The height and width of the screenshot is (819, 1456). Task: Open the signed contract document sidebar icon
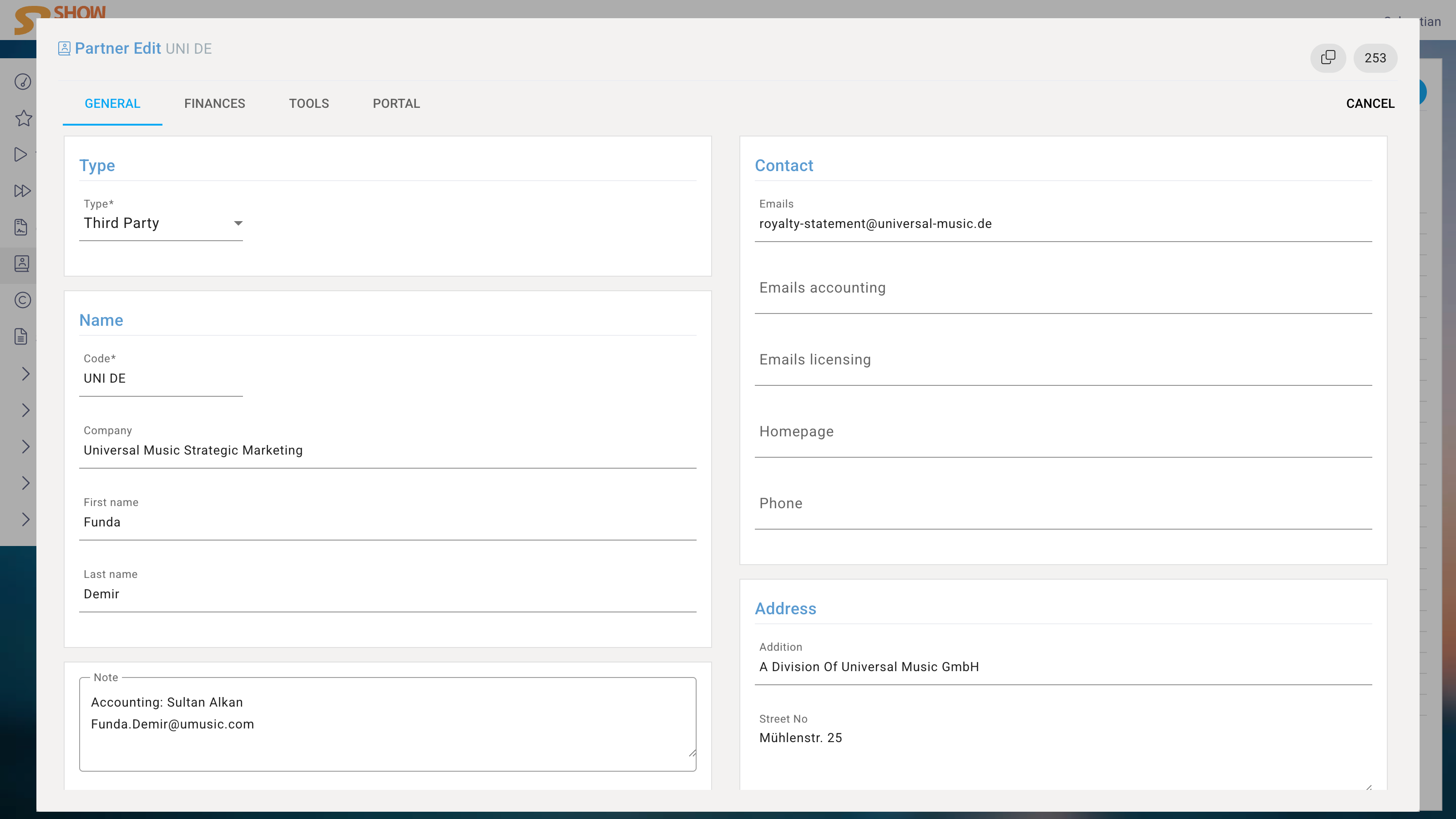tap(21, 227)
